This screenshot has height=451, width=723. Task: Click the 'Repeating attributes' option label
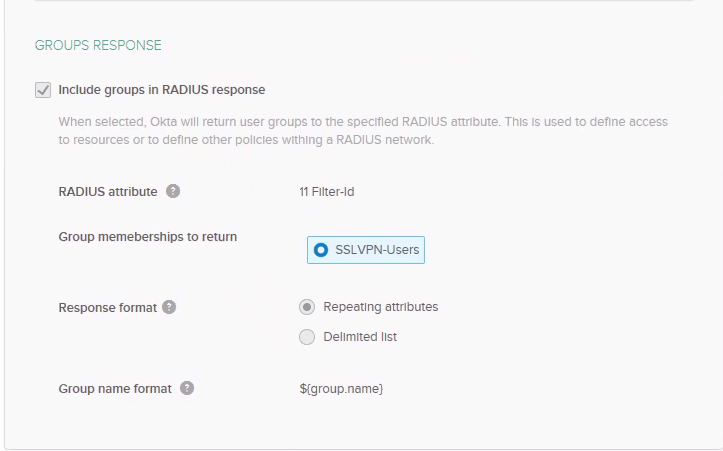[380, 307]
